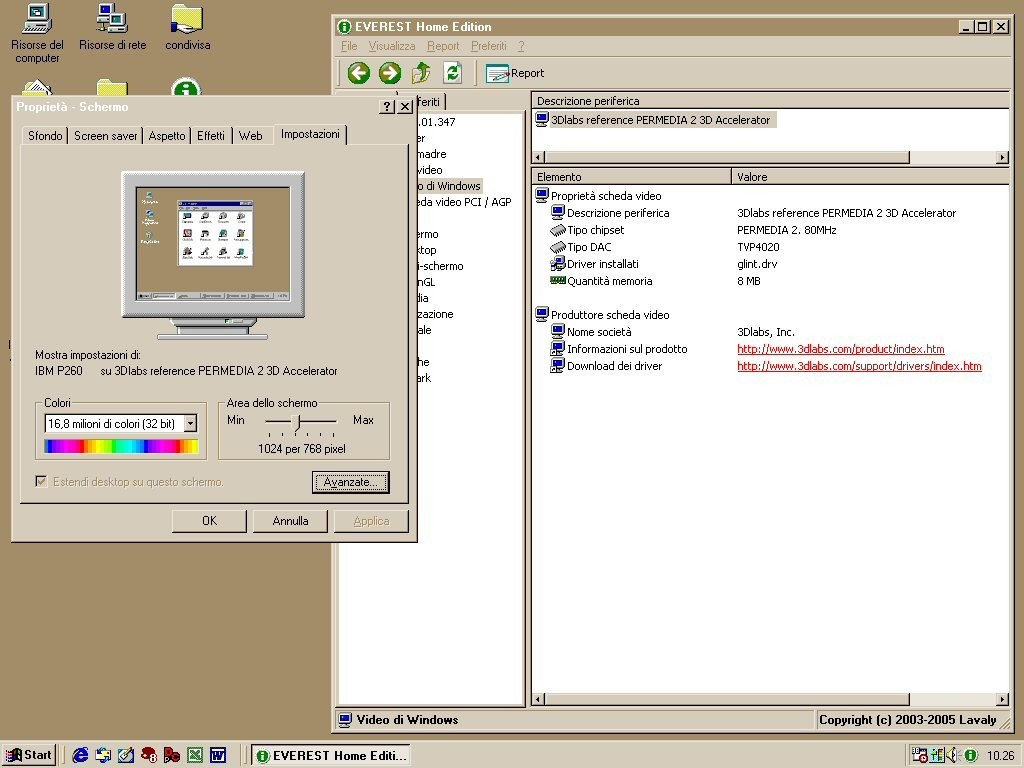The width and height of the screenshot is (1024, 768).
Task: Click the Start button
Action: pyautogui.click(x=29, y=755)
